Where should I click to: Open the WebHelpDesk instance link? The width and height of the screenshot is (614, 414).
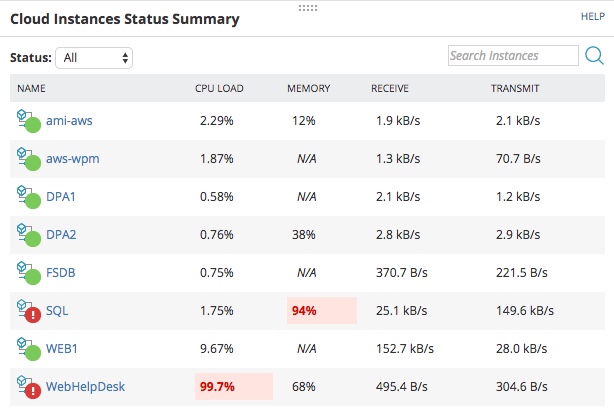pyautogui.click(x=86, y=385)
